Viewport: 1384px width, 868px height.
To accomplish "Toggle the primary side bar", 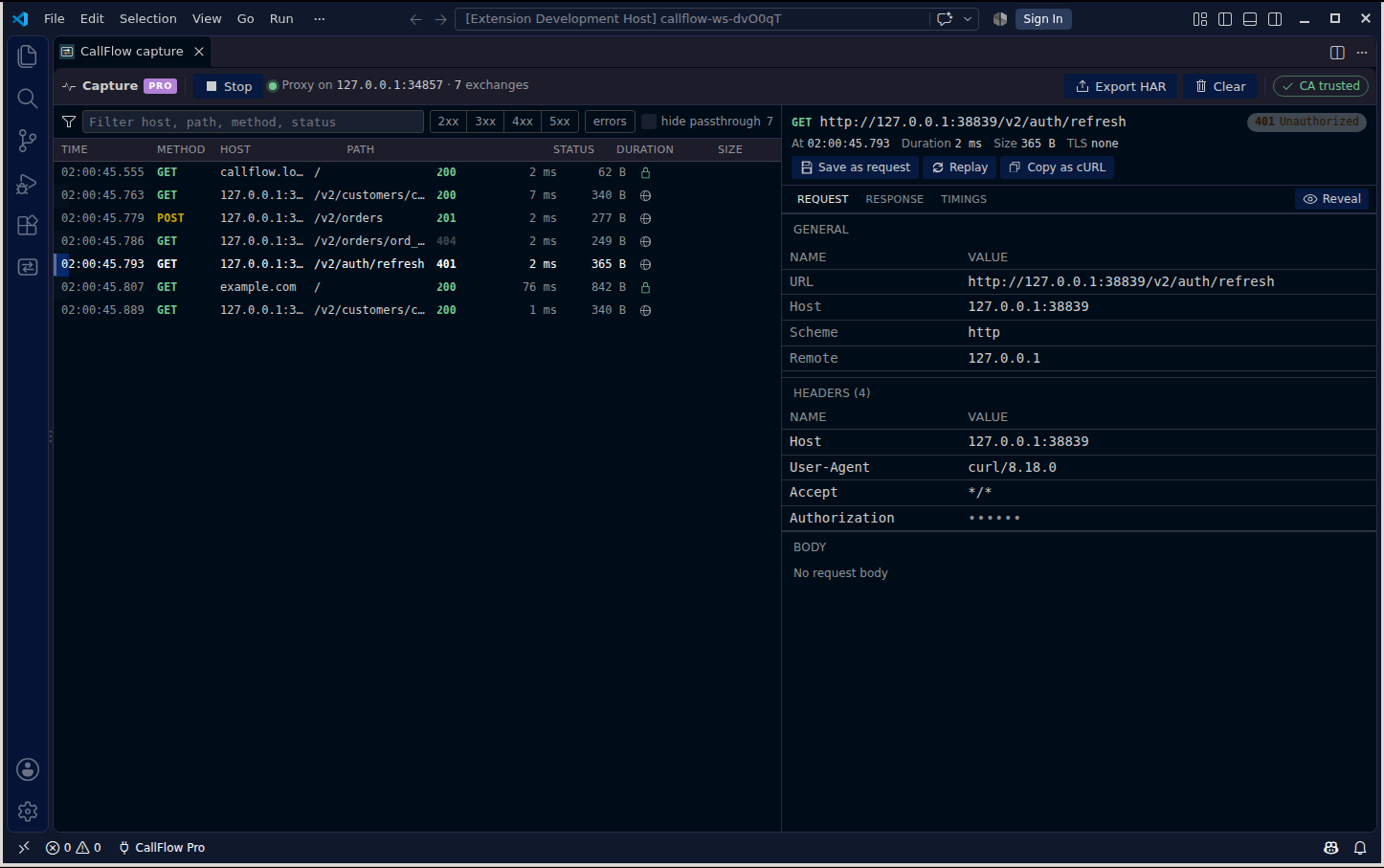I will (x=1225, y=19).
